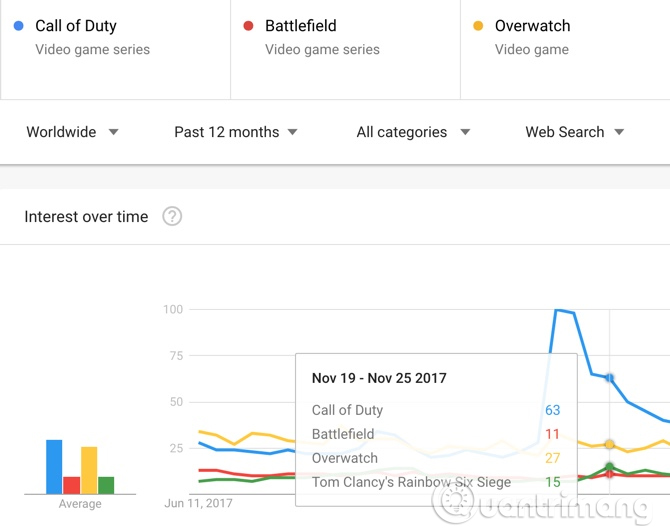Click the Interest over time heading
The image size is (670, 529).
[86, 217]
